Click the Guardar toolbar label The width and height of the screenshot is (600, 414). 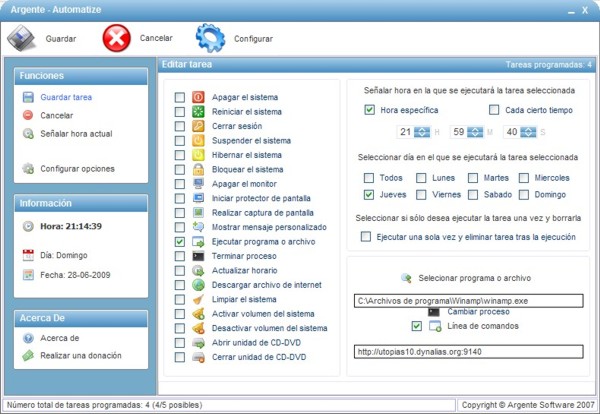point(61,39)
